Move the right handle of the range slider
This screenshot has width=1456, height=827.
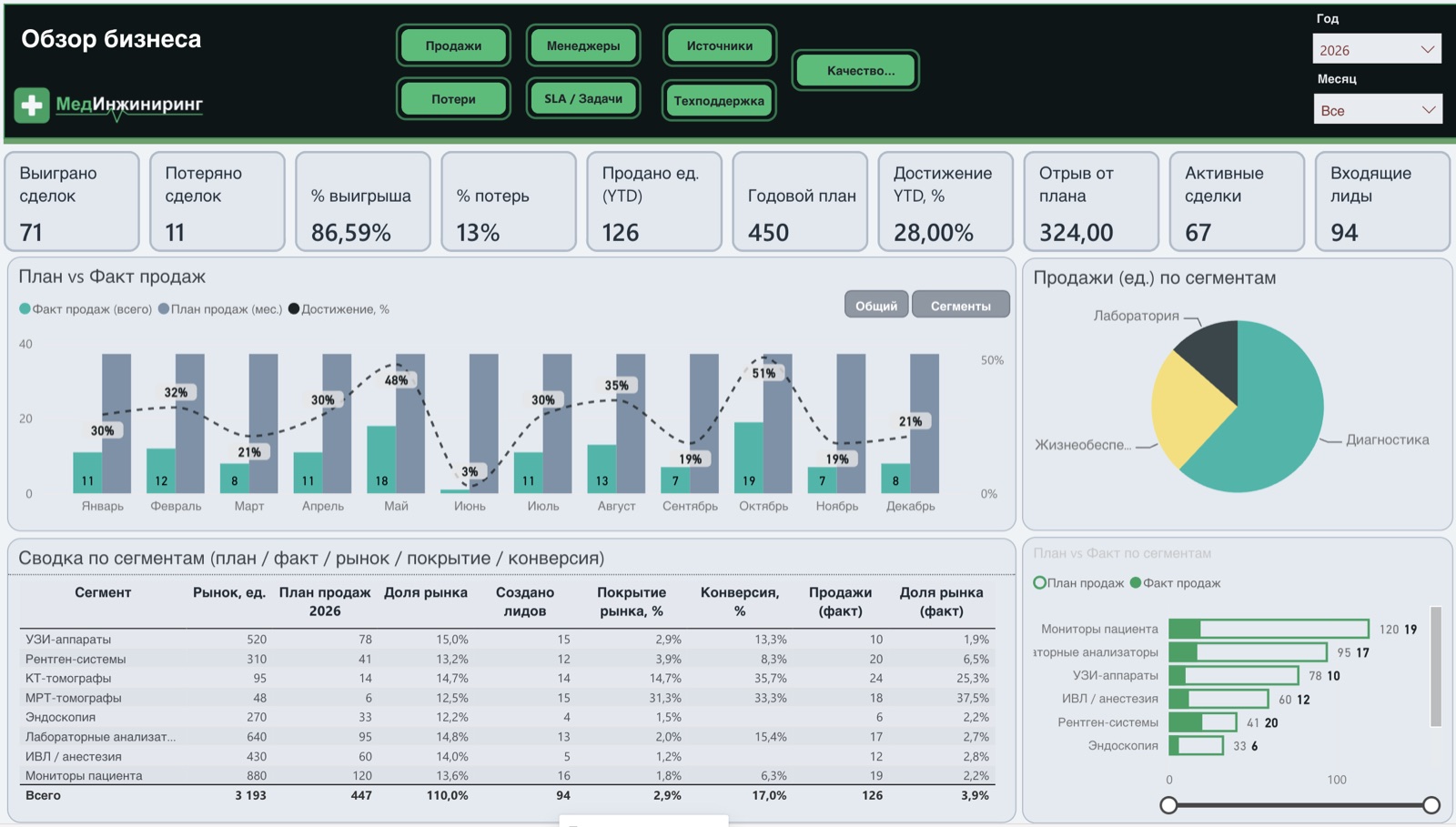(x=1431, y=805)
